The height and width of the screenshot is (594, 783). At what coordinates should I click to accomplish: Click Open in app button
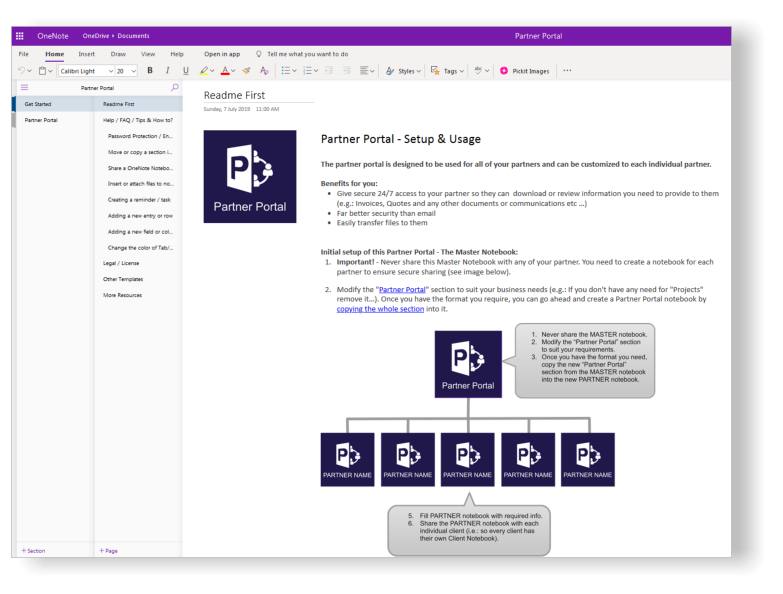[x=222, y=54]
